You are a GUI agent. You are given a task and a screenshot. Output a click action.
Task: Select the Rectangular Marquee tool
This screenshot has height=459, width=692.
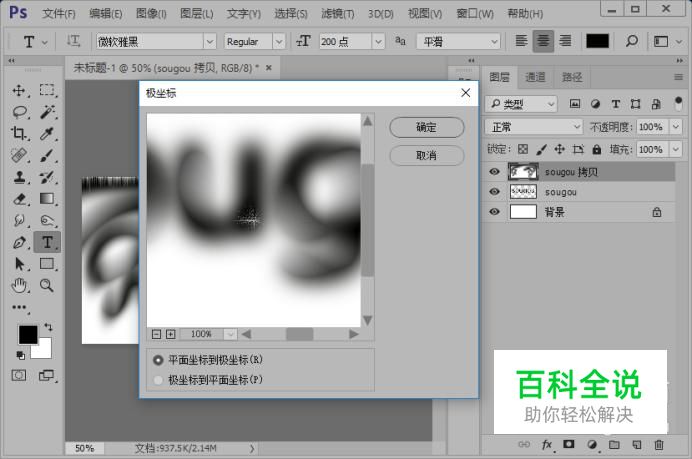47,90
